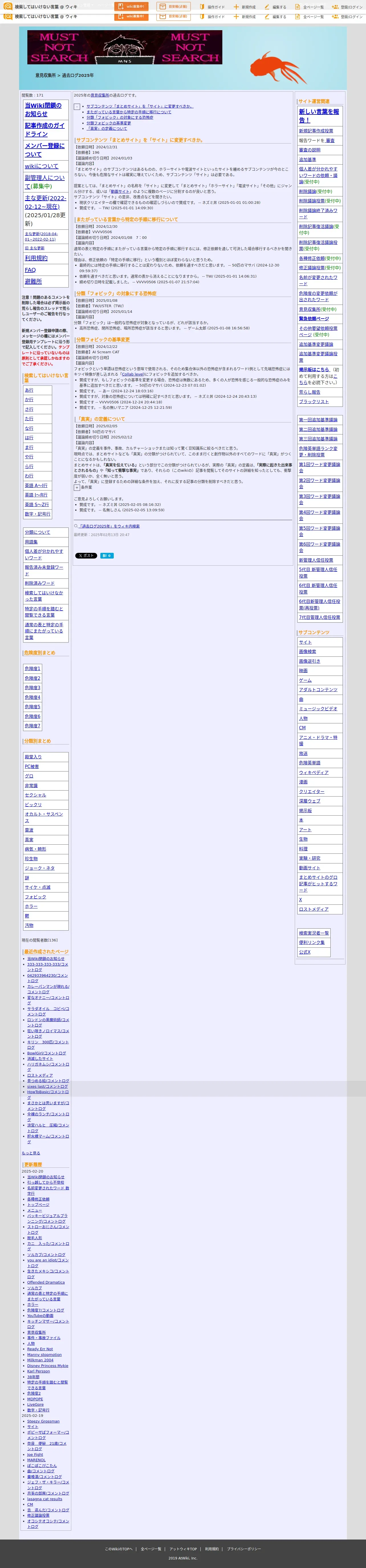This screenshot has width=366, height=1568.
Task: Open 利用規約 in left menu
Action: pos(36,258)
